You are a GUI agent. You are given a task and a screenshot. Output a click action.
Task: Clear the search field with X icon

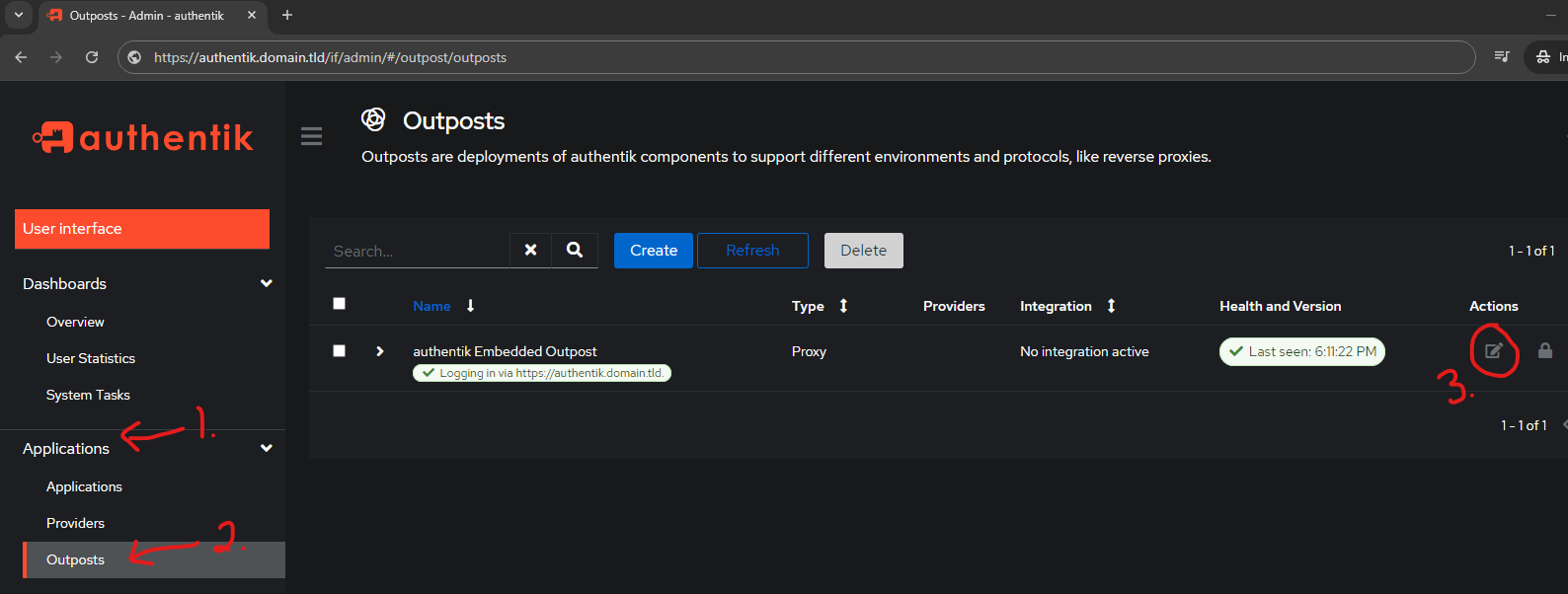pyautogui.click(x=530, y=250)
